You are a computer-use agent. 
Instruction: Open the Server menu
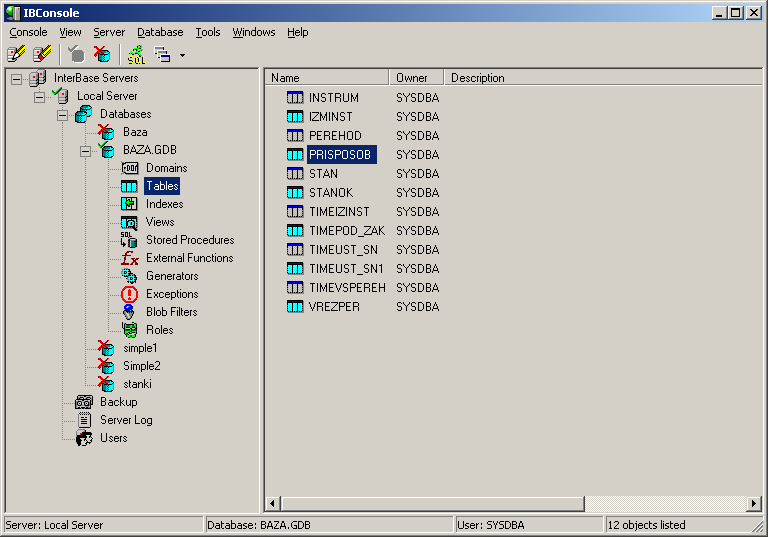click(109, 32)
